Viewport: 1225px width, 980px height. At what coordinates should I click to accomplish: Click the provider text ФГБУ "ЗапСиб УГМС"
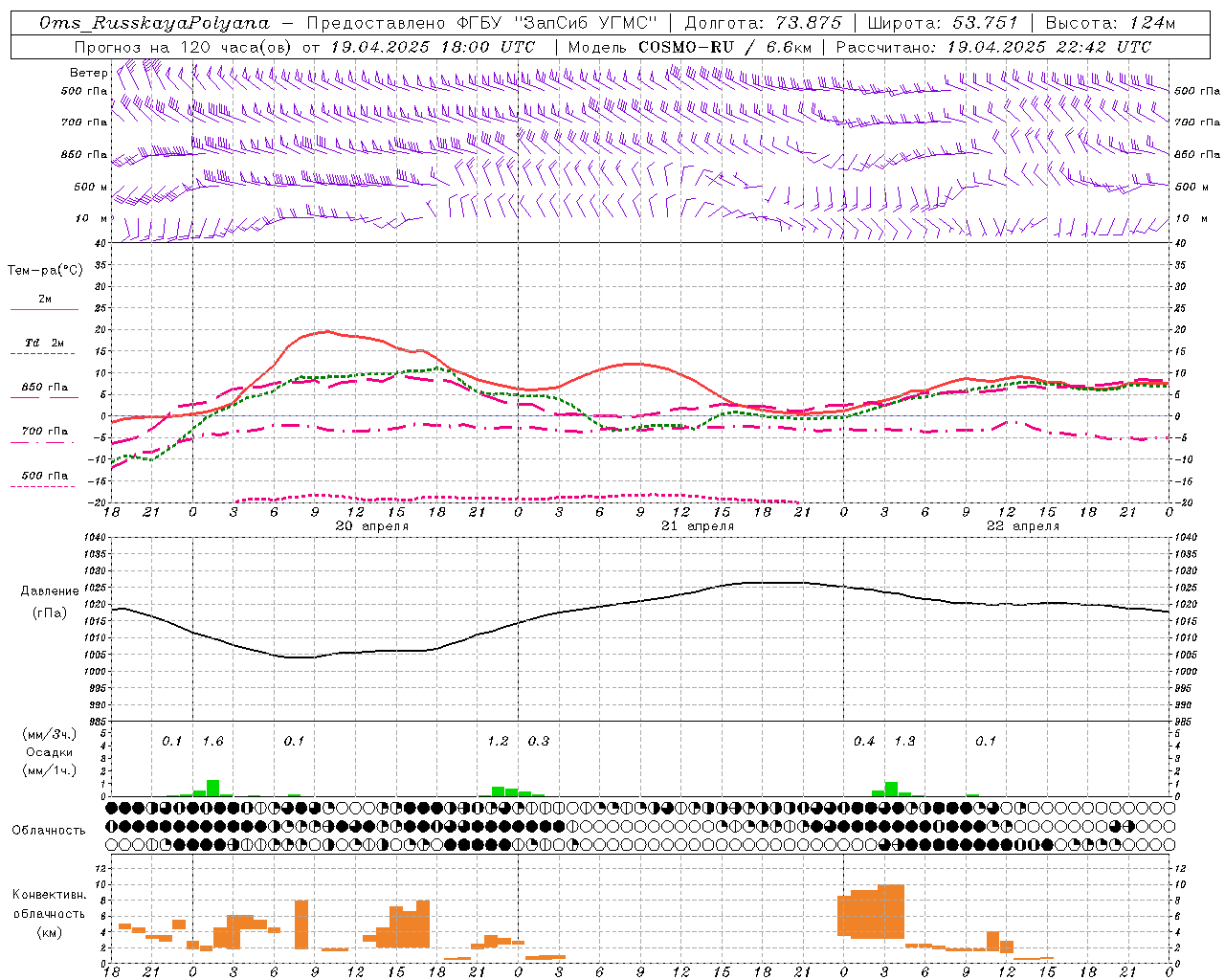tap(557, 23)
